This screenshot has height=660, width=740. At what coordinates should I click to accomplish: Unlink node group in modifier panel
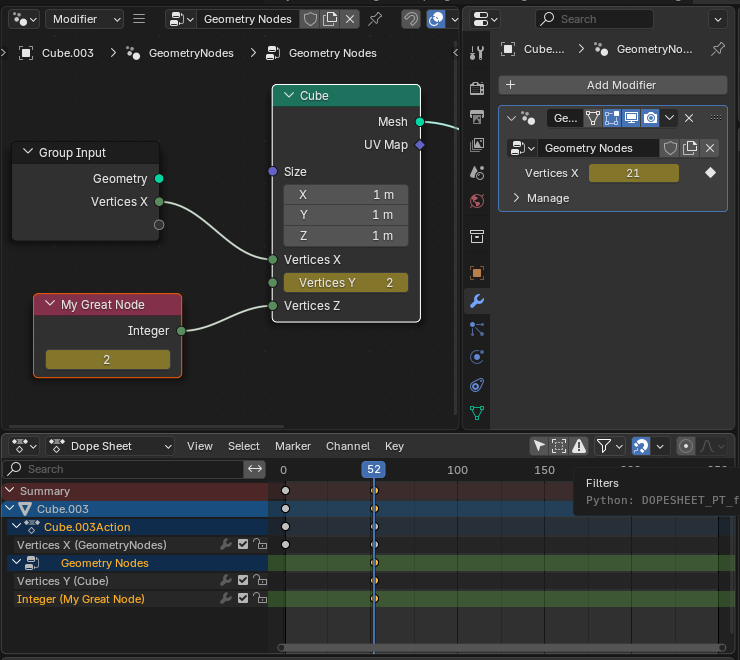pos(710,148)
